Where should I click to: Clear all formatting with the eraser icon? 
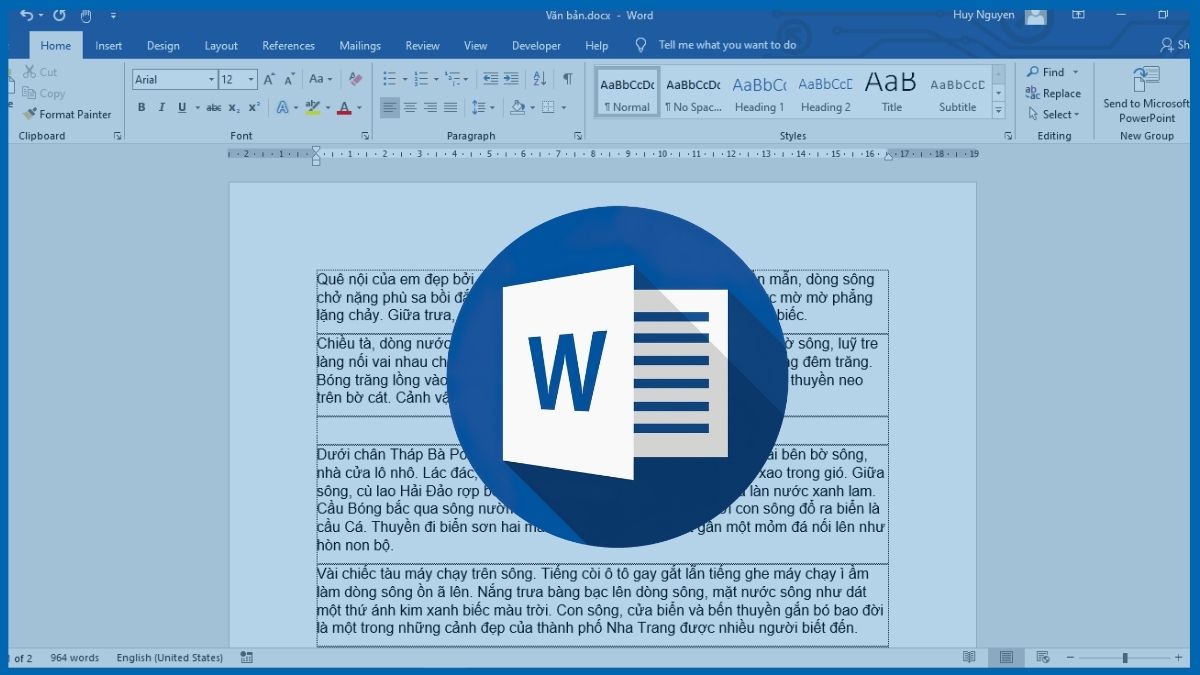[x=356, y=77]
